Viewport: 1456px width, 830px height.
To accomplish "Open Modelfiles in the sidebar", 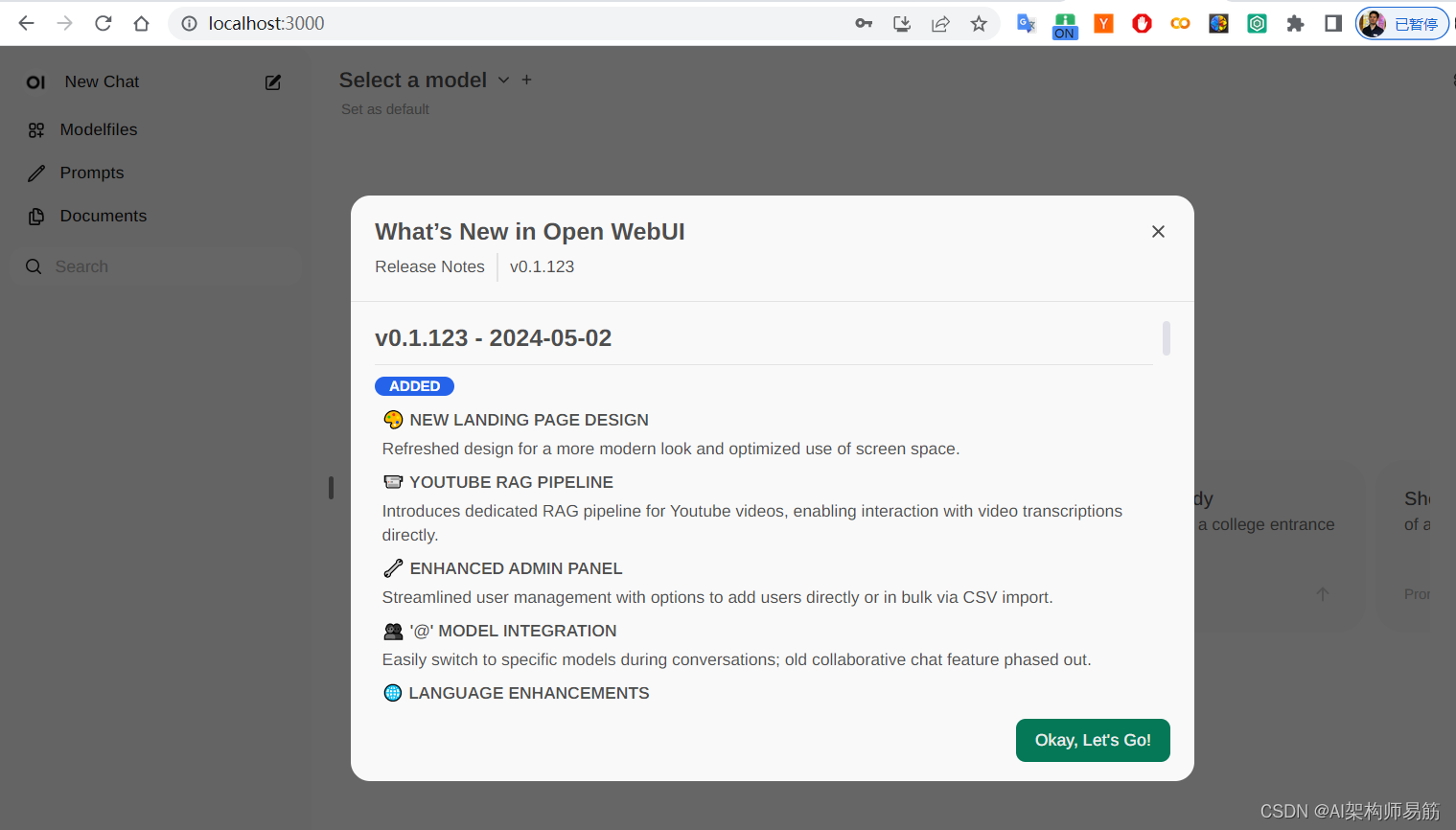I will 99,129.
